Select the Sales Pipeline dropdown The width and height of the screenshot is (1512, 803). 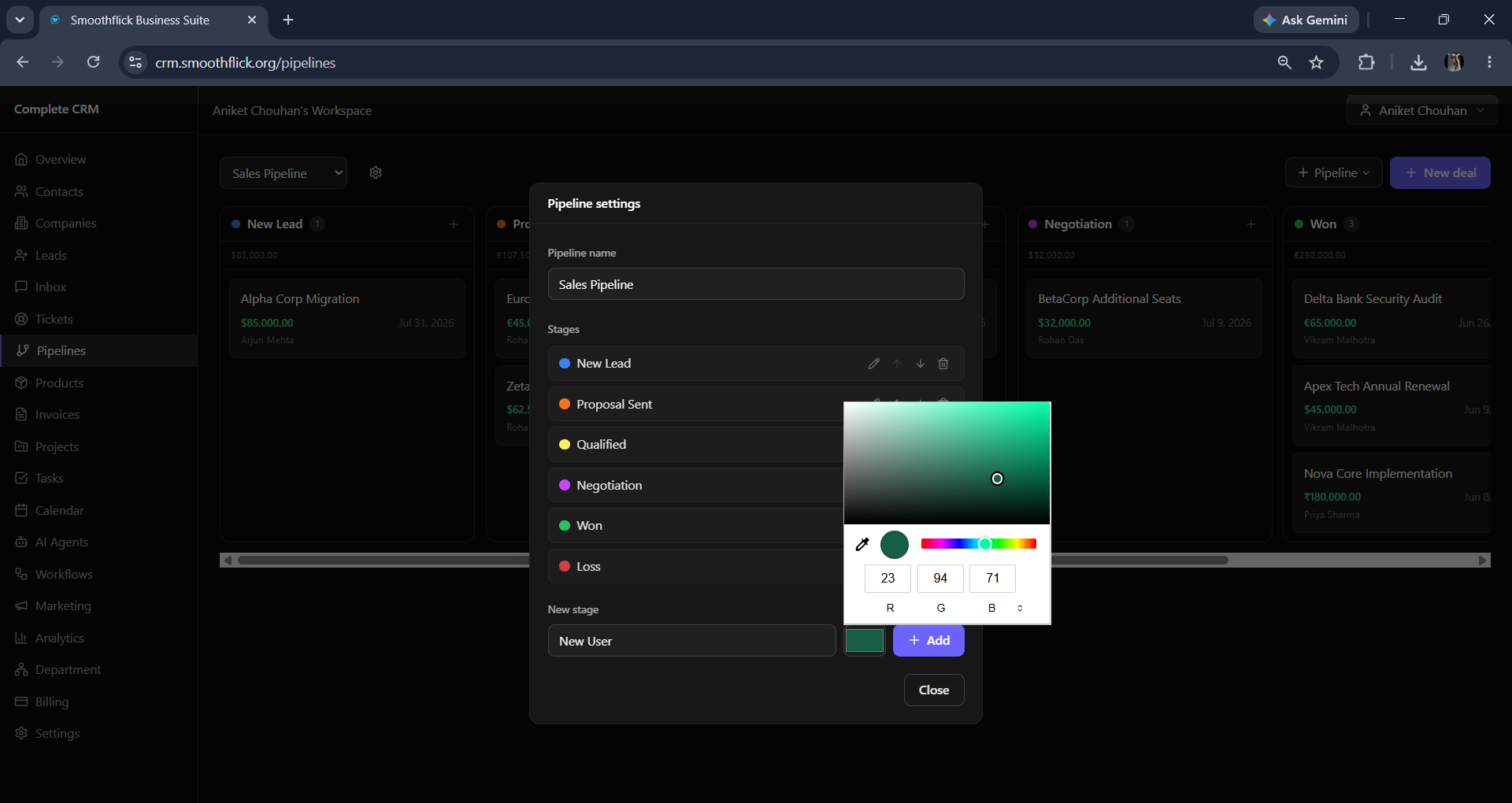(283, 173)
